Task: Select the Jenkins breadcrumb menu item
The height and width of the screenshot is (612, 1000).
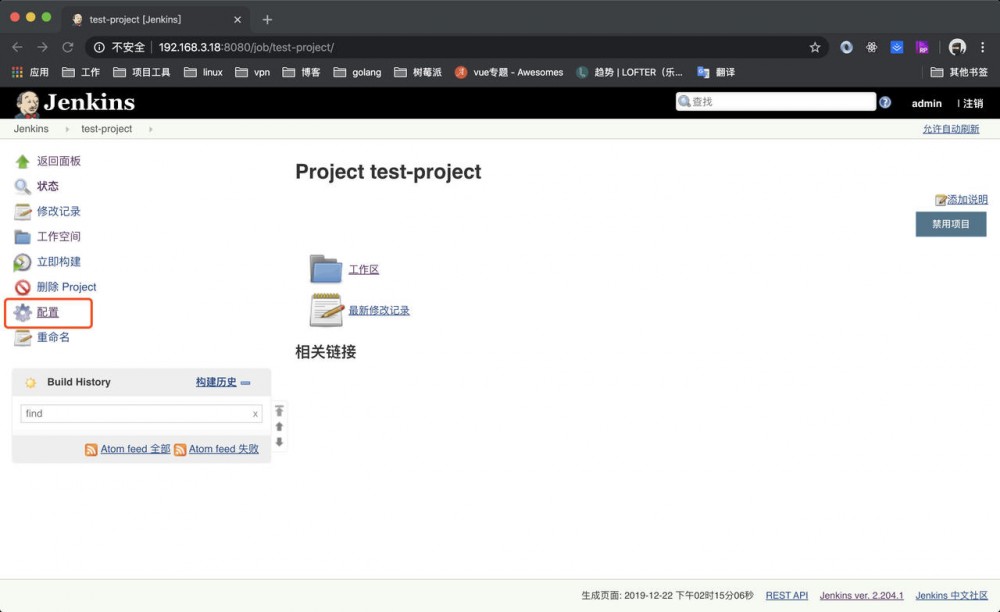Action: (30, 129)
